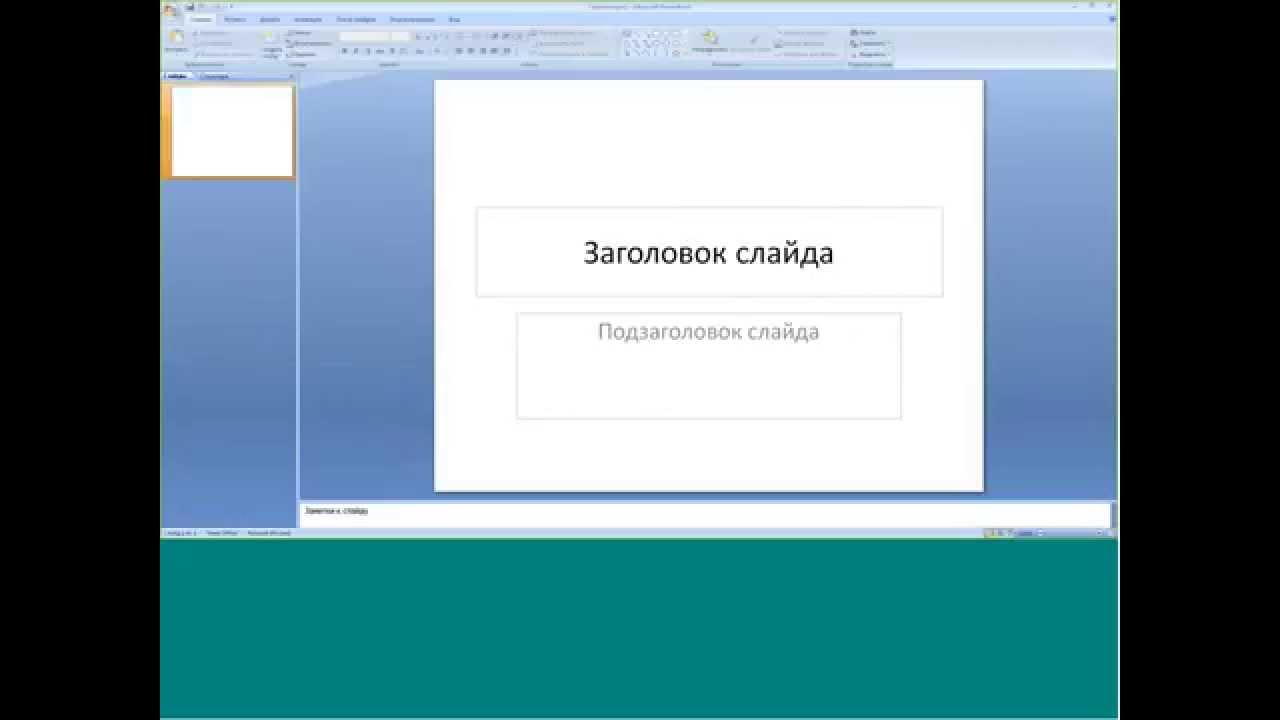Switch to the Вставка ribbon tab

coord(235,19)
